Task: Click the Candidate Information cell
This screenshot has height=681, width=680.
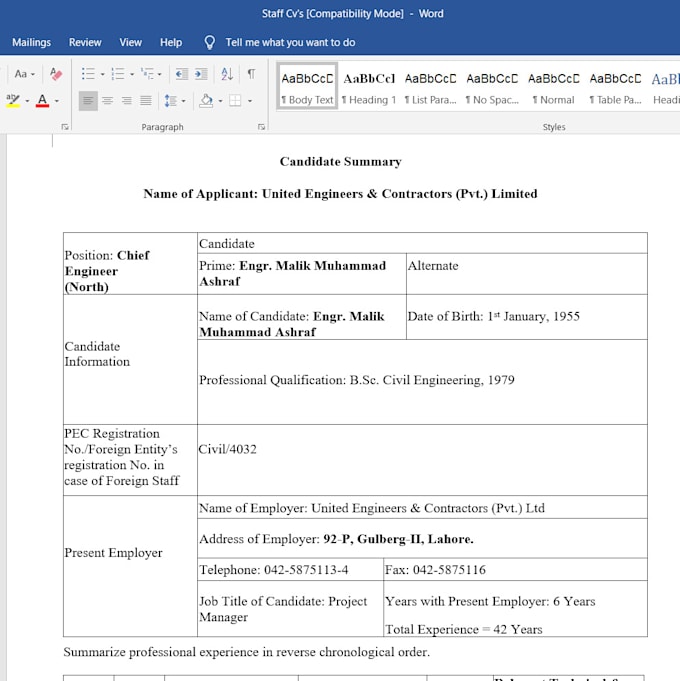Action: coord(130,360)
